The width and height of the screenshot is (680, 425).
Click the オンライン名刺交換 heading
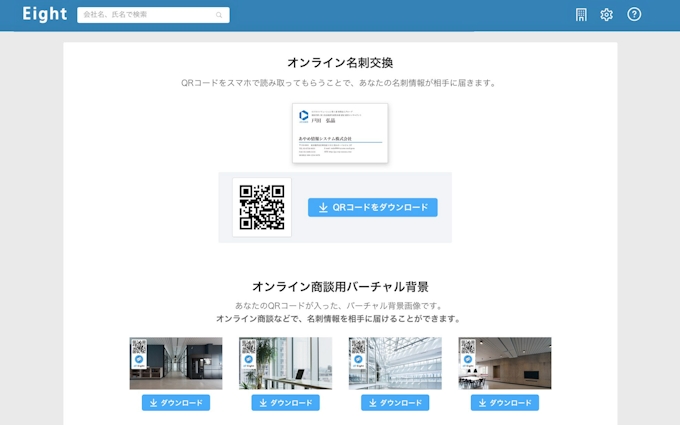coord(340,62)
